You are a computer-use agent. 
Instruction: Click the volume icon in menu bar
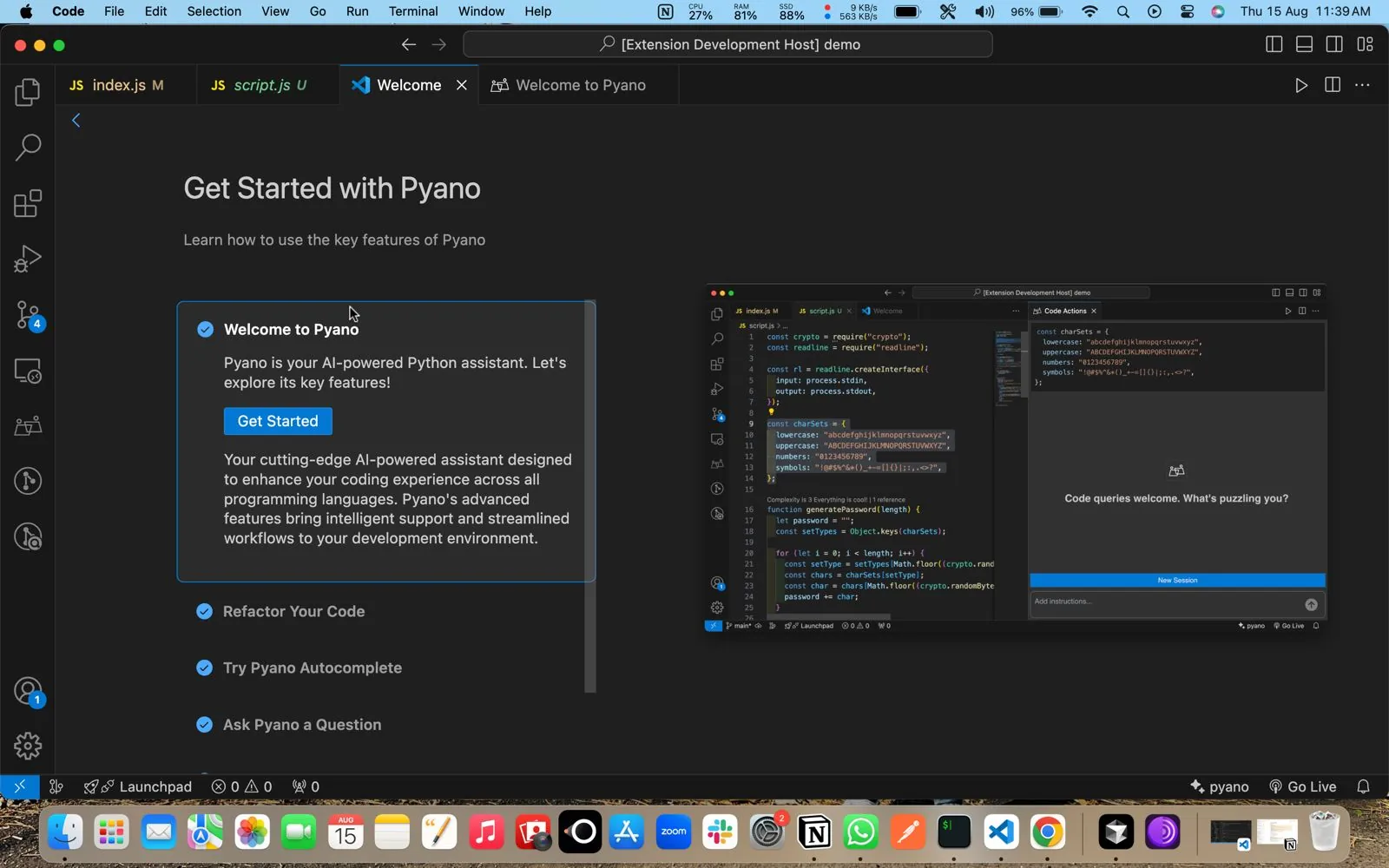coord(984,11)
